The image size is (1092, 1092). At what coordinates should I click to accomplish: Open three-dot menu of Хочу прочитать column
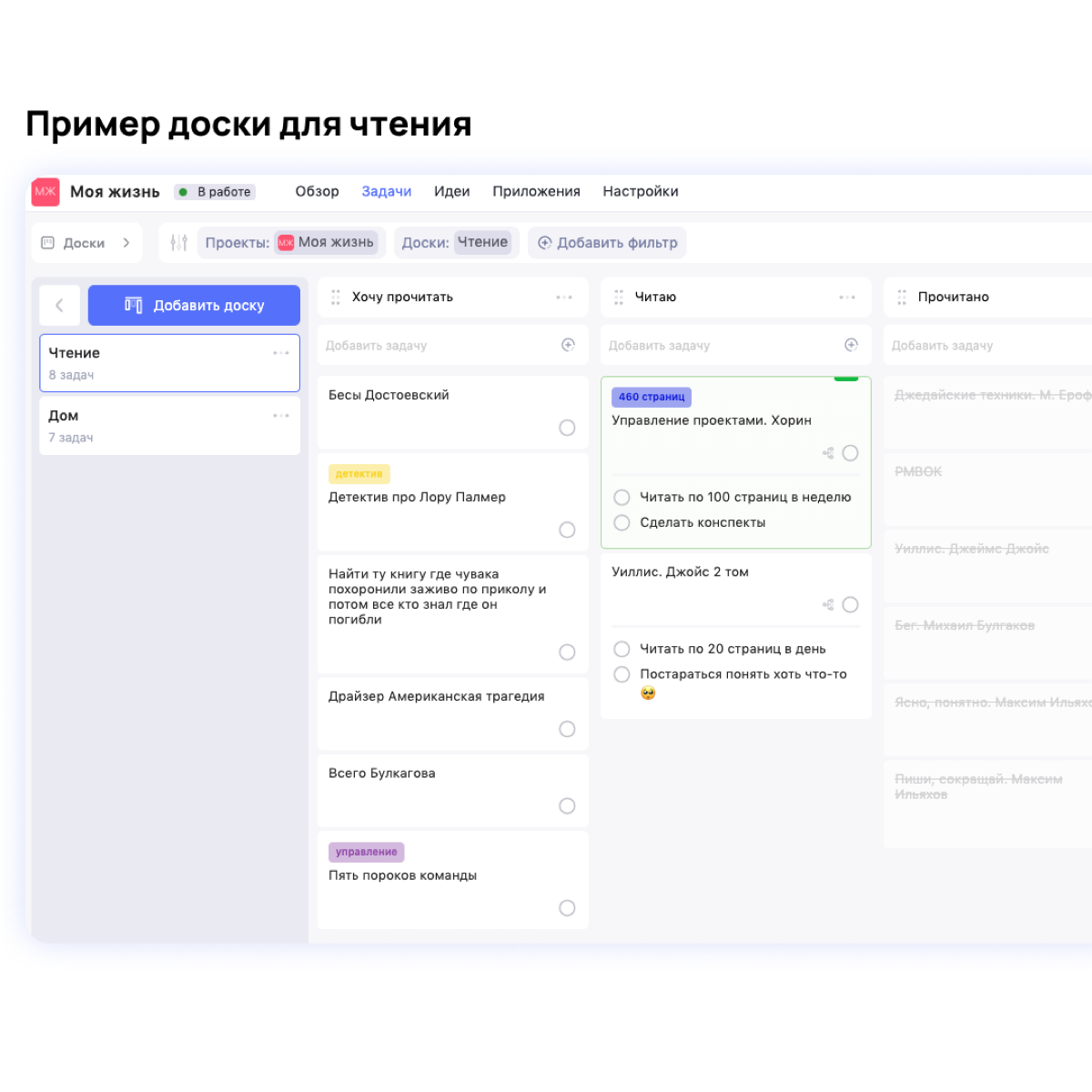pos(564,298)
